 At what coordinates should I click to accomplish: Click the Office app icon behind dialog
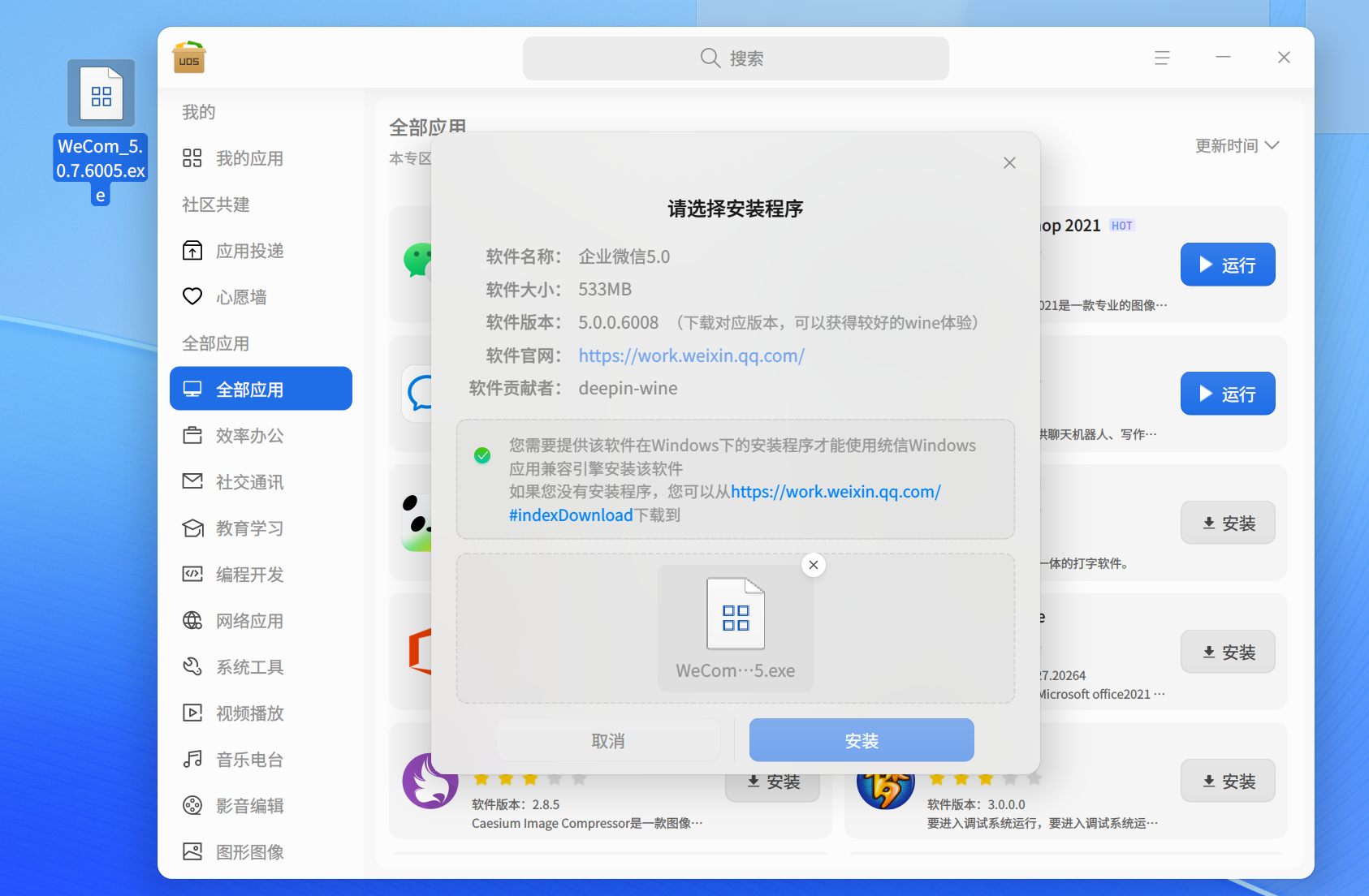[420, 652]
